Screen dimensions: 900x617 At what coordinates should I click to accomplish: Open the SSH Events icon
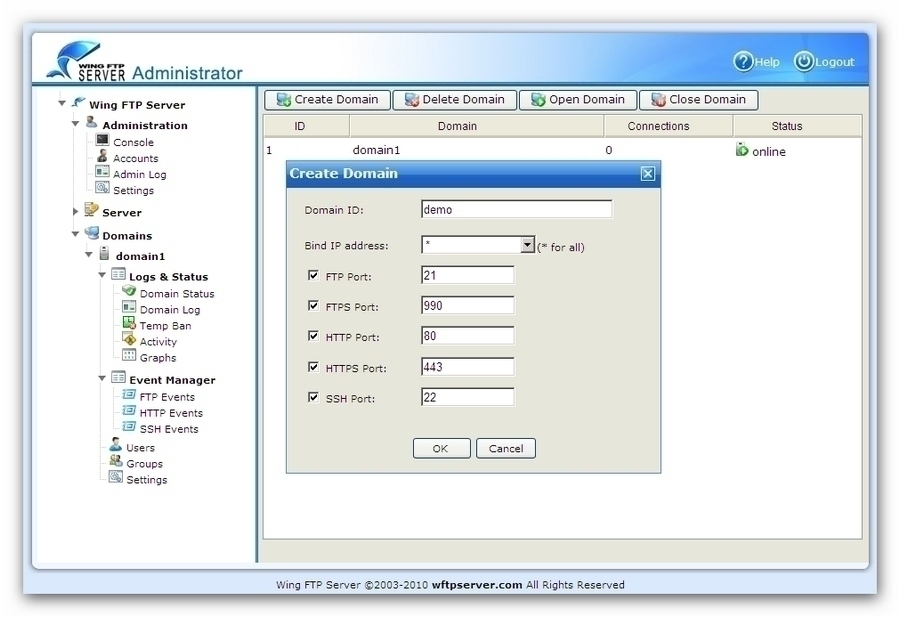[131, 428]
